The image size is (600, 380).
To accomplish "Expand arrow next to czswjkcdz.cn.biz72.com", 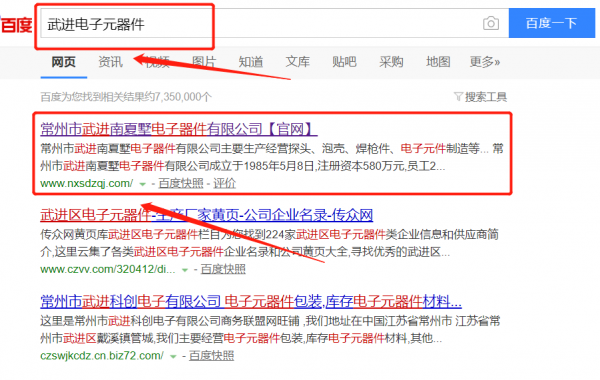I will click(173, 356).
